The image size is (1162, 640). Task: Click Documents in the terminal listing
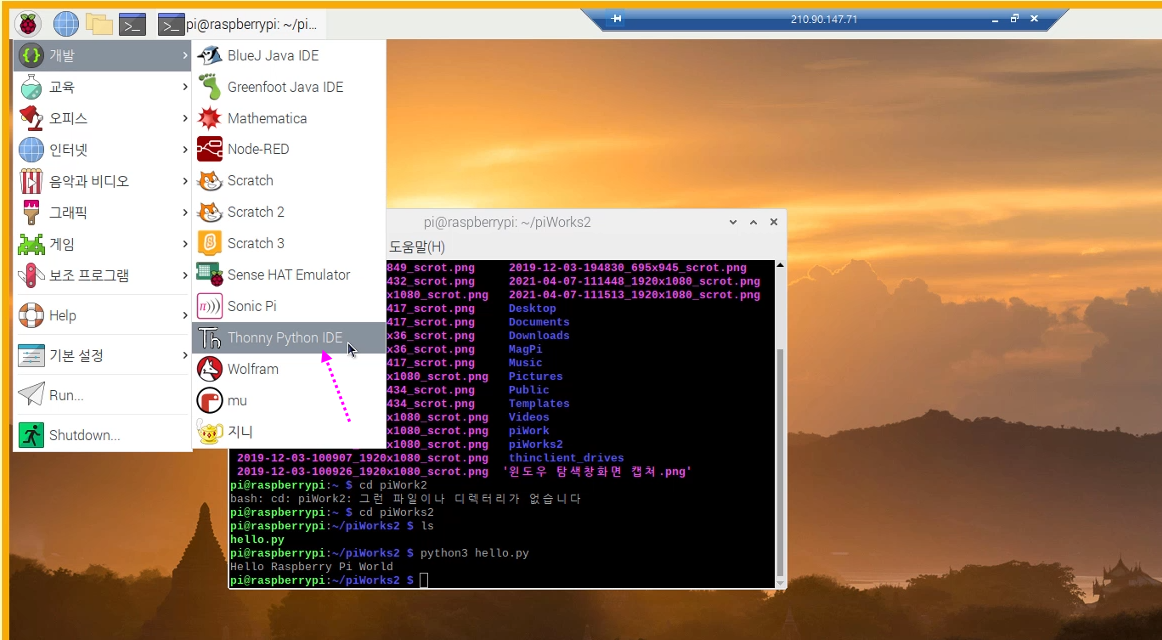tap(539, 322)
